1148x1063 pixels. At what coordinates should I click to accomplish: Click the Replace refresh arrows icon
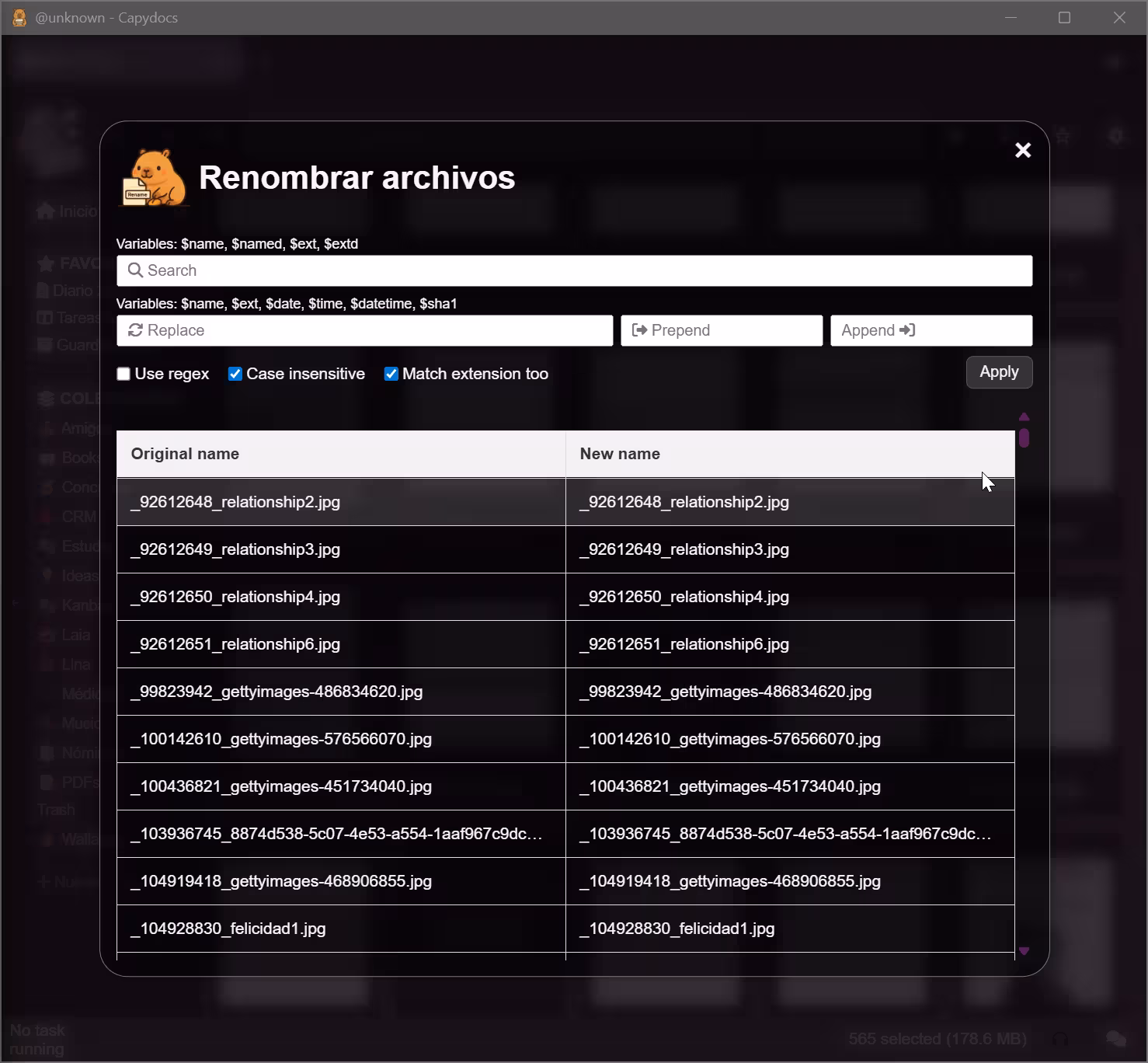pyautogui.click(x=135, y=330)
